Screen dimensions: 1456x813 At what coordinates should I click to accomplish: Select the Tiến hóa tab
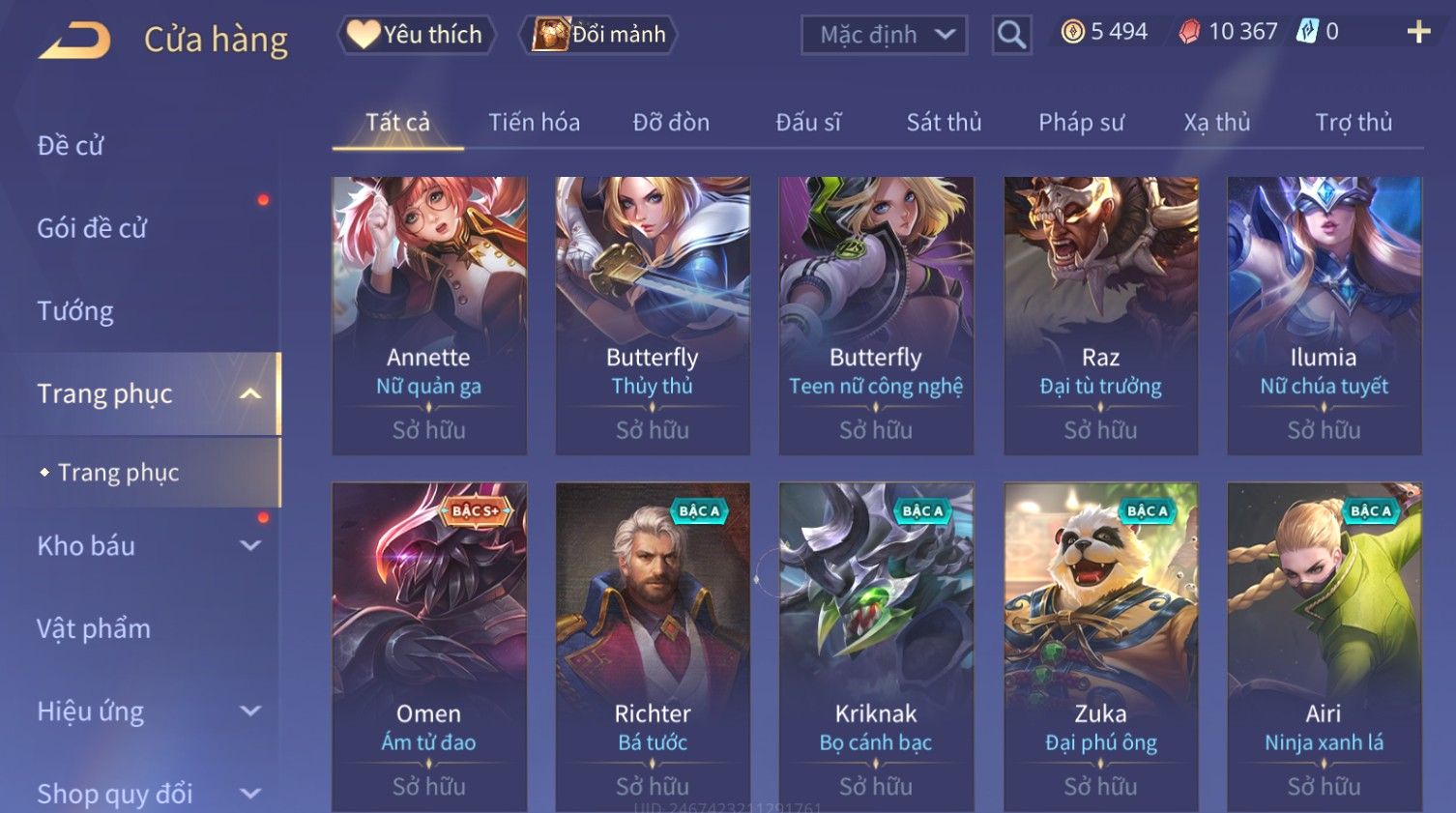(x=534, y=123)
